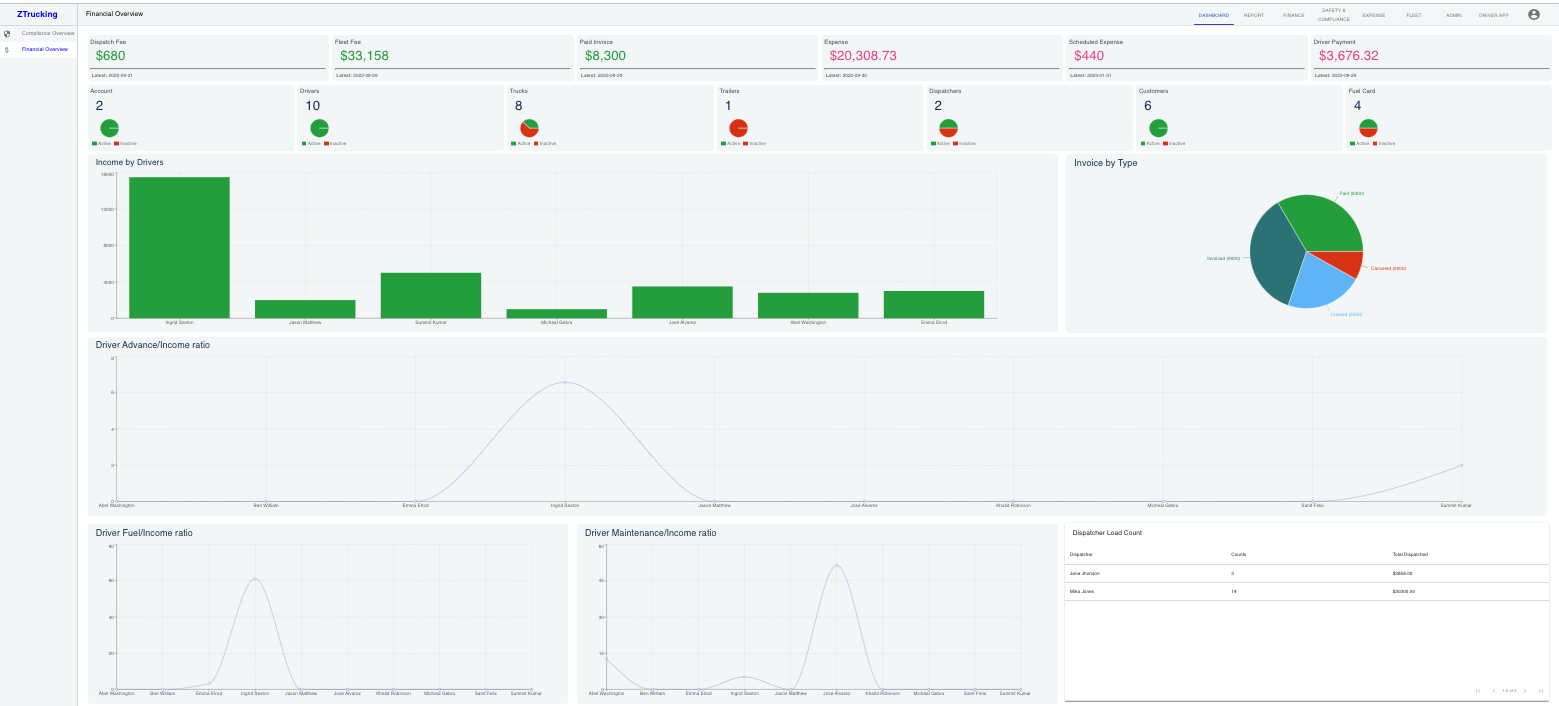The width and height of the screenshot is (1559, 706).
Task: Toggle Inactive legend in the Account card
Action: coord(125,143)
